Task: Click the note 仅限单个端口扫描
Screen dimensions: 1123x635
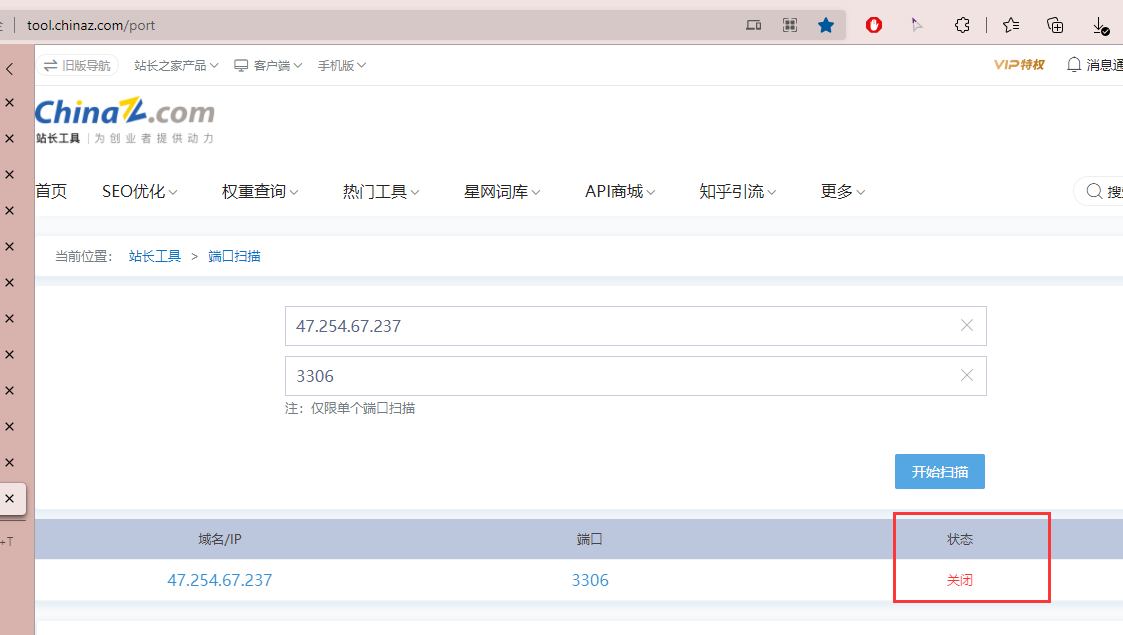Action: 362,408
